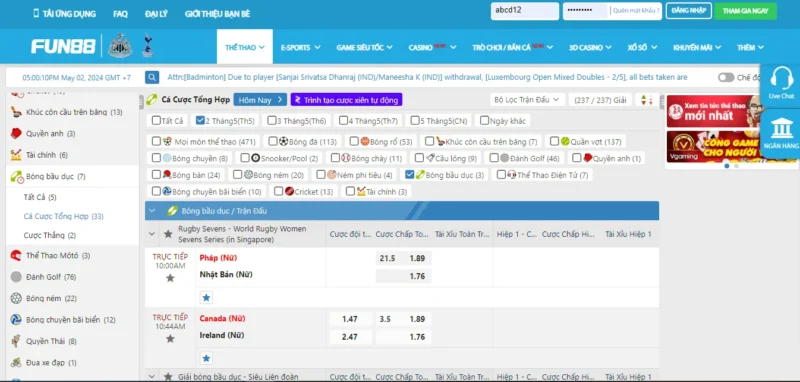Click the THAM GIA NGAY button
This screenshot has height=382, width=800.
point(745,11)
